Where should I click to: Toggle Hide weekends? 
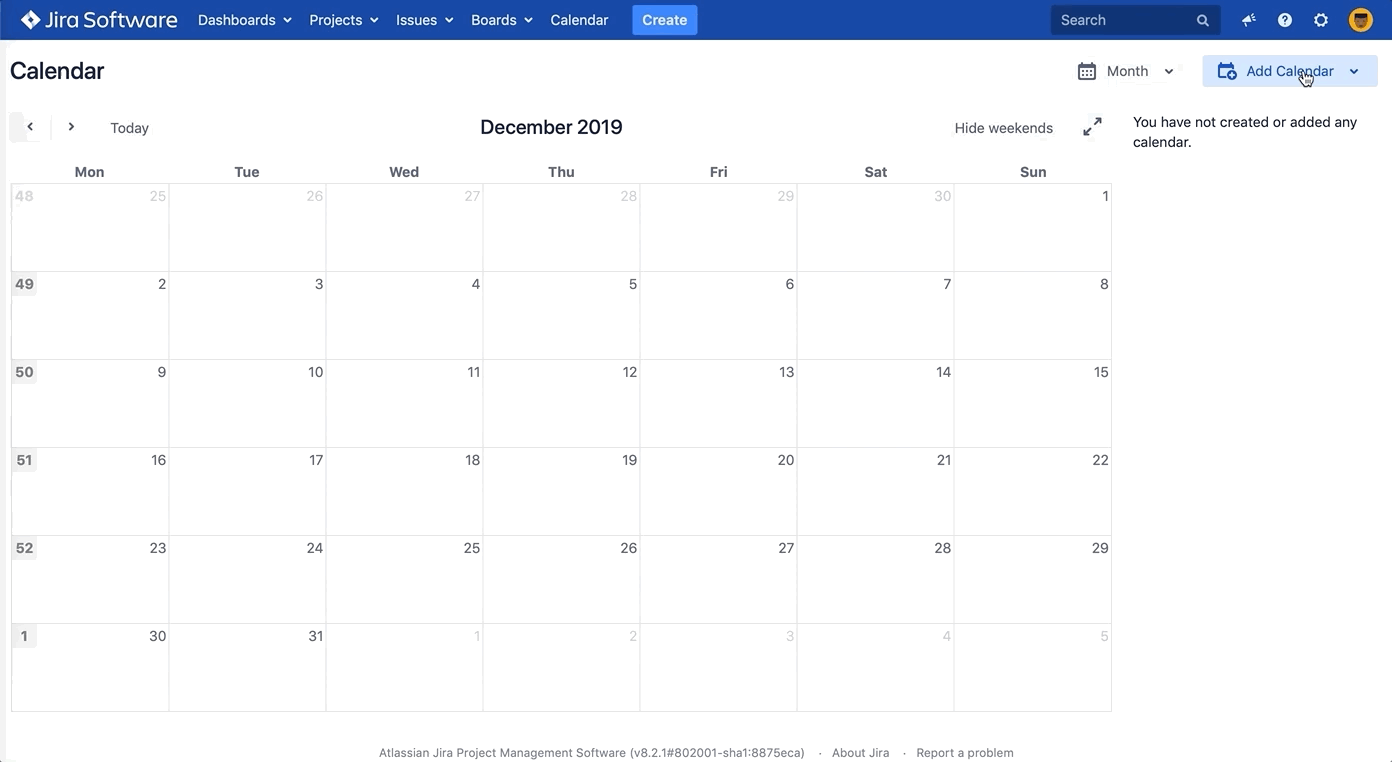[1003, 128]
